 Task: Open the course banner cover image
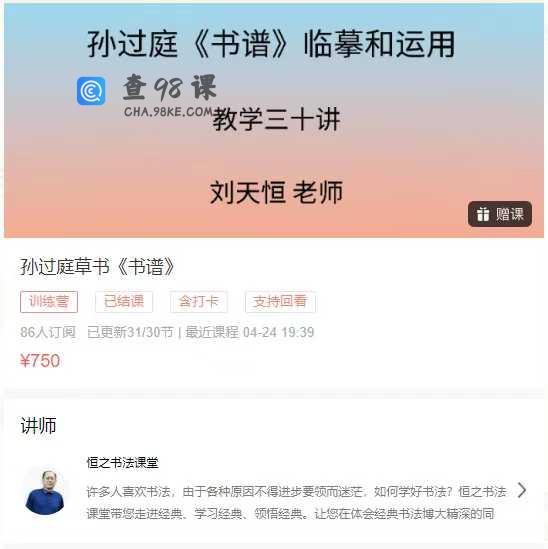(274, 121)
